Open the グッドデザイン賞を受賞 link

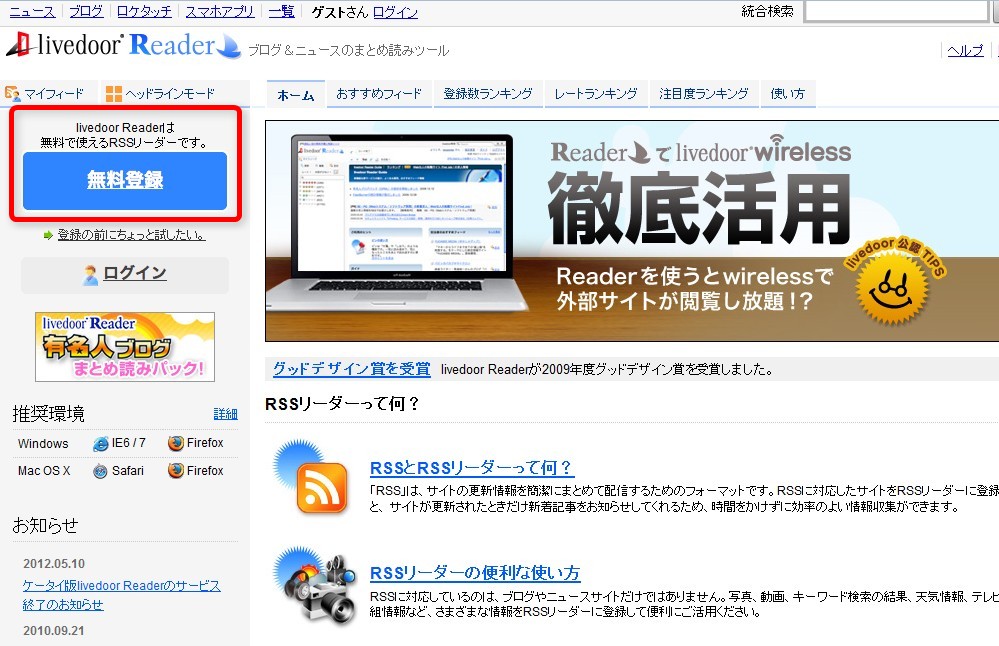(x=352, y=369)
